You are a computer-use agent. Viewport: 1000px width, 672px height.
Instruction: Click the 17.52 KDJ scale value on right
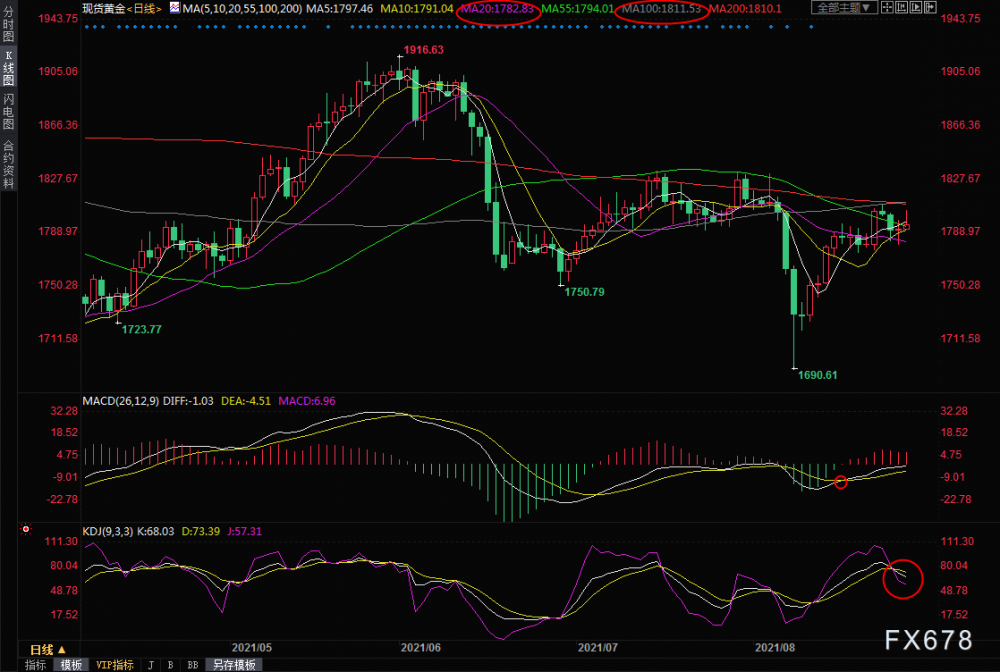[954, 615]
